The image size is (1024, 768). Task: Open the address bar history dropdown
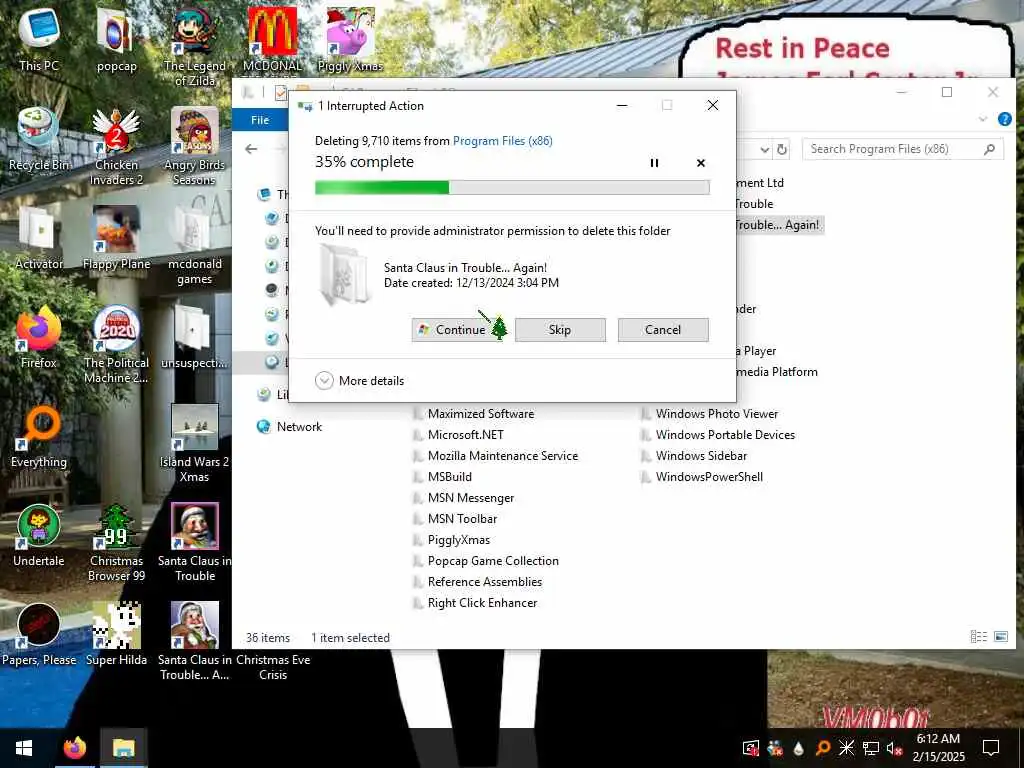[x=765, y=149]
